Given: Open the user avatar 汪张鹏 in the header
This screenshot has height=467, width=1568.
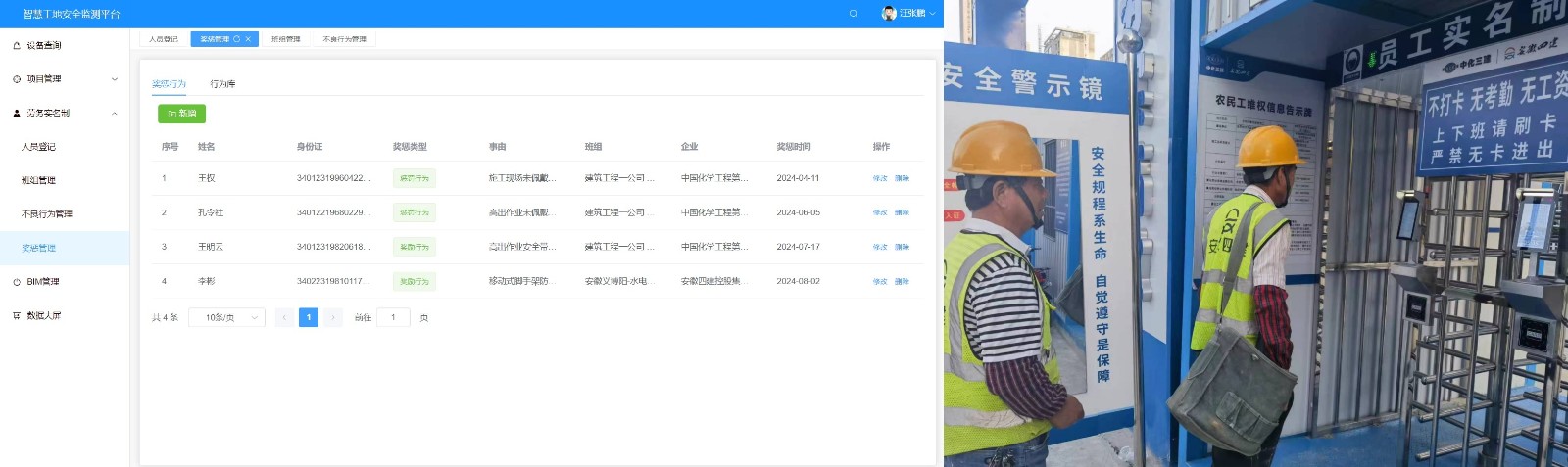Looking at the screenshot, I should pos(889,14).
